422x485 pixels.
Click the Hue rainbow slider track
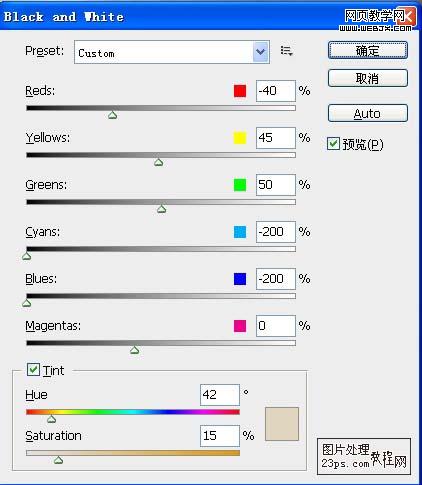[x=133, y=412]
